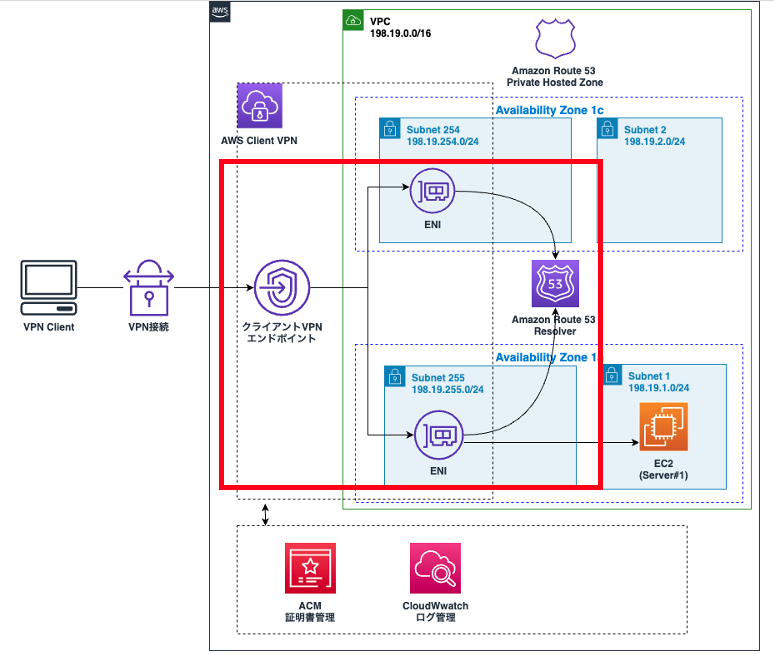This screenshot has width=774, height=654.
Task: Click the ENI icon in Subnet 255
Action: coord(438,435)
